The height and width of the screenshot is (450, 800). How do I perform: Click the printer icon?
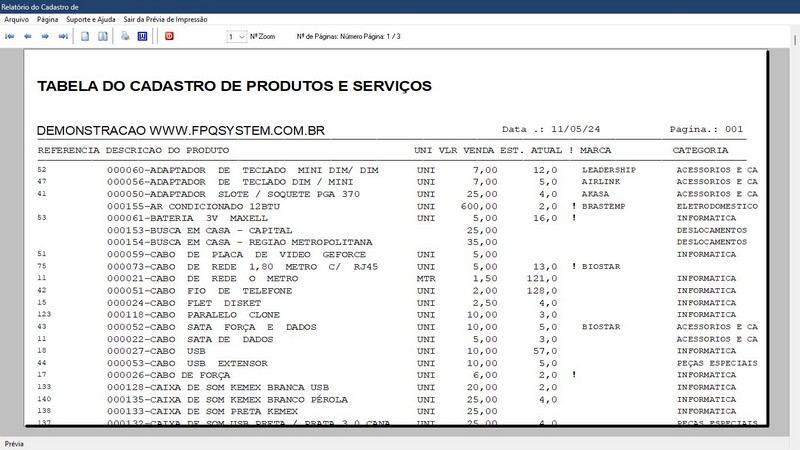coord(125,36)
